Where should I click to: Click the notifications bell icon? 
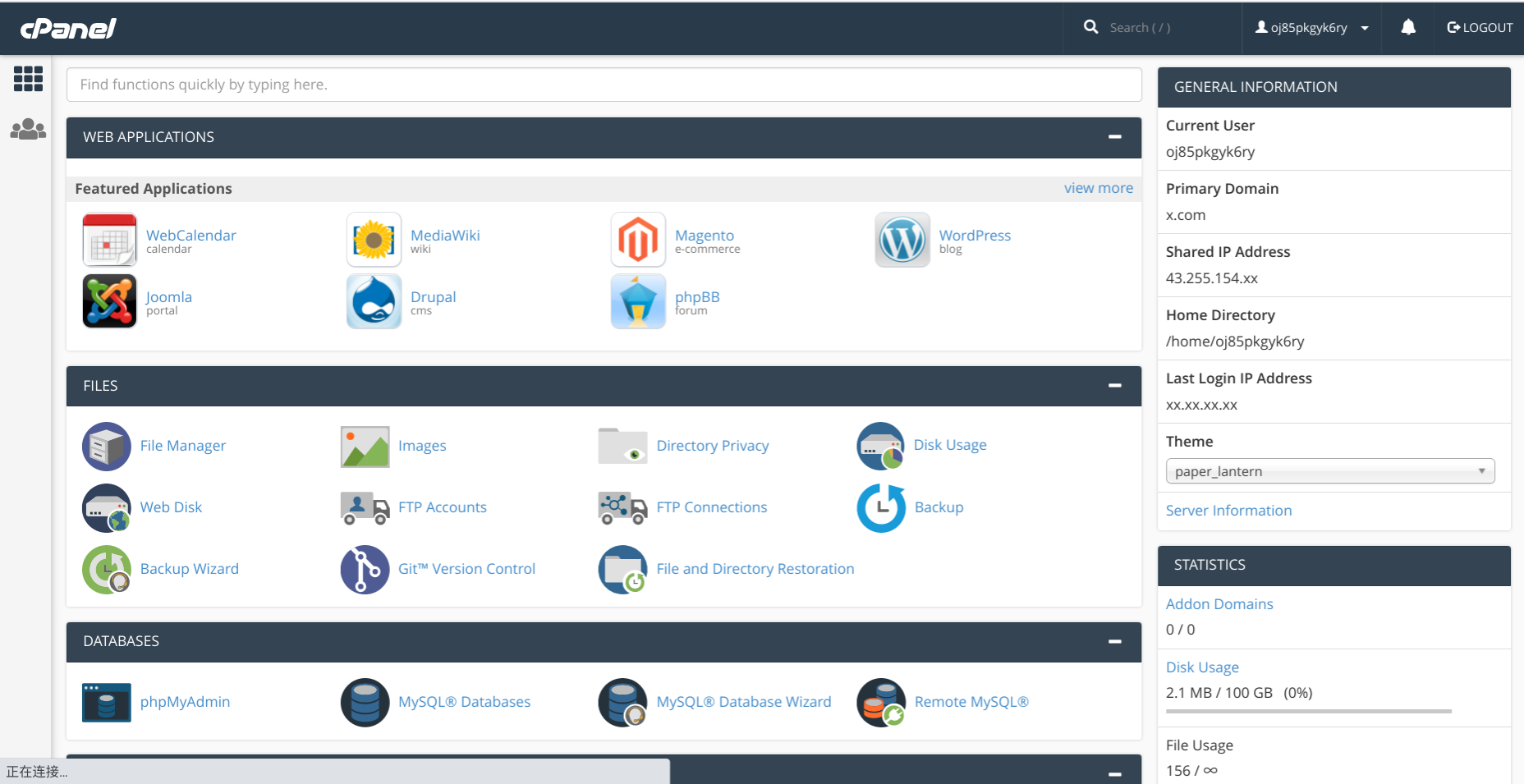(x=1408, y=27)
